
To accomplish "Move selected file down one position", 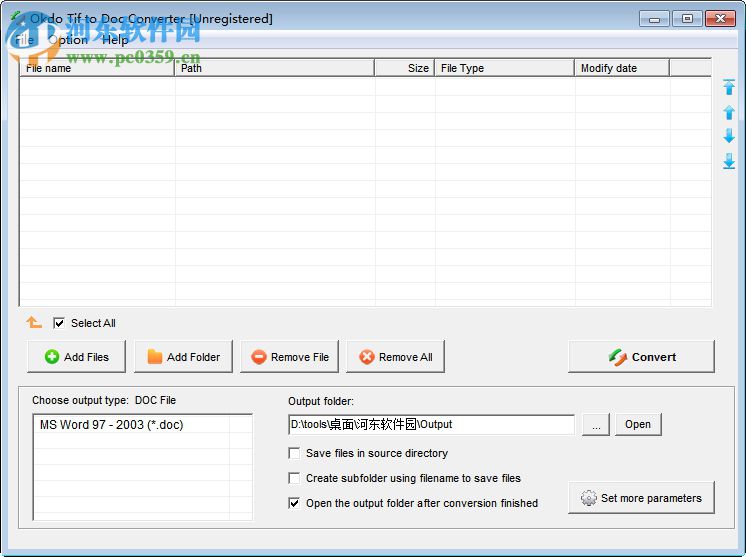I will point(728,136).
